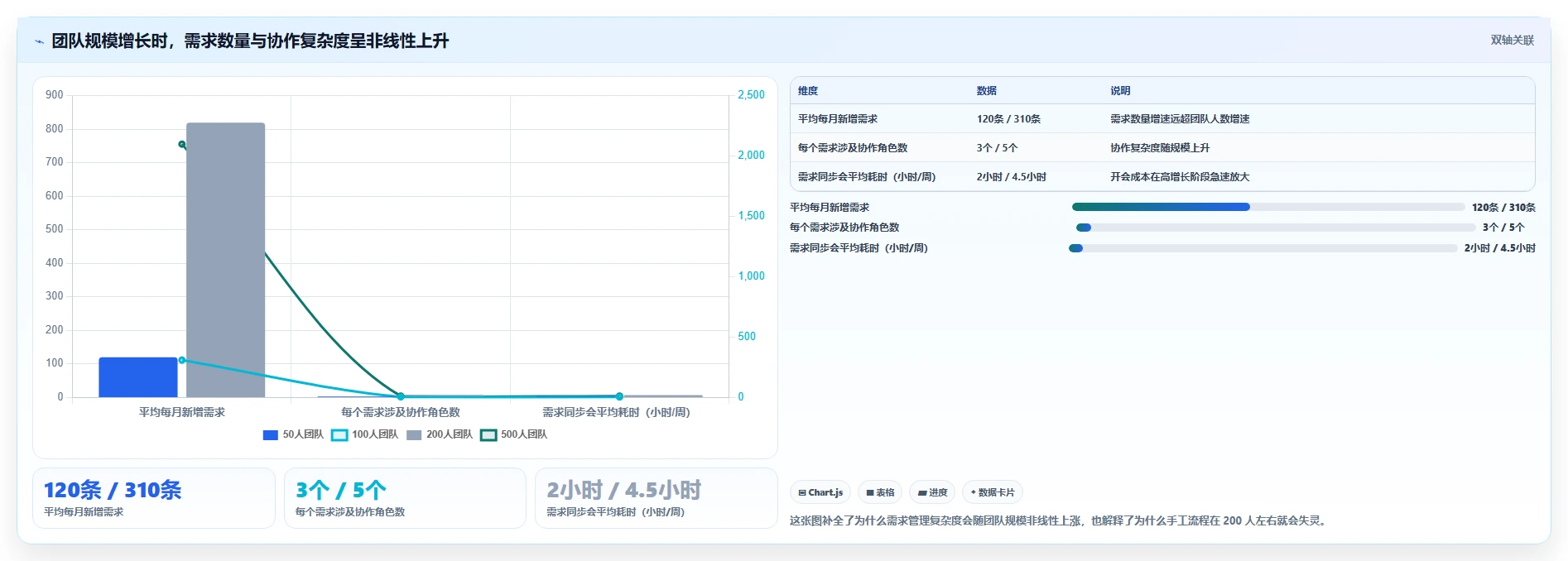The image size is (1568, 561).
Task: Click the blue 50人团队 bar for 平均每月新增需求
Action: pyautogui.click(x=137, y=377)
